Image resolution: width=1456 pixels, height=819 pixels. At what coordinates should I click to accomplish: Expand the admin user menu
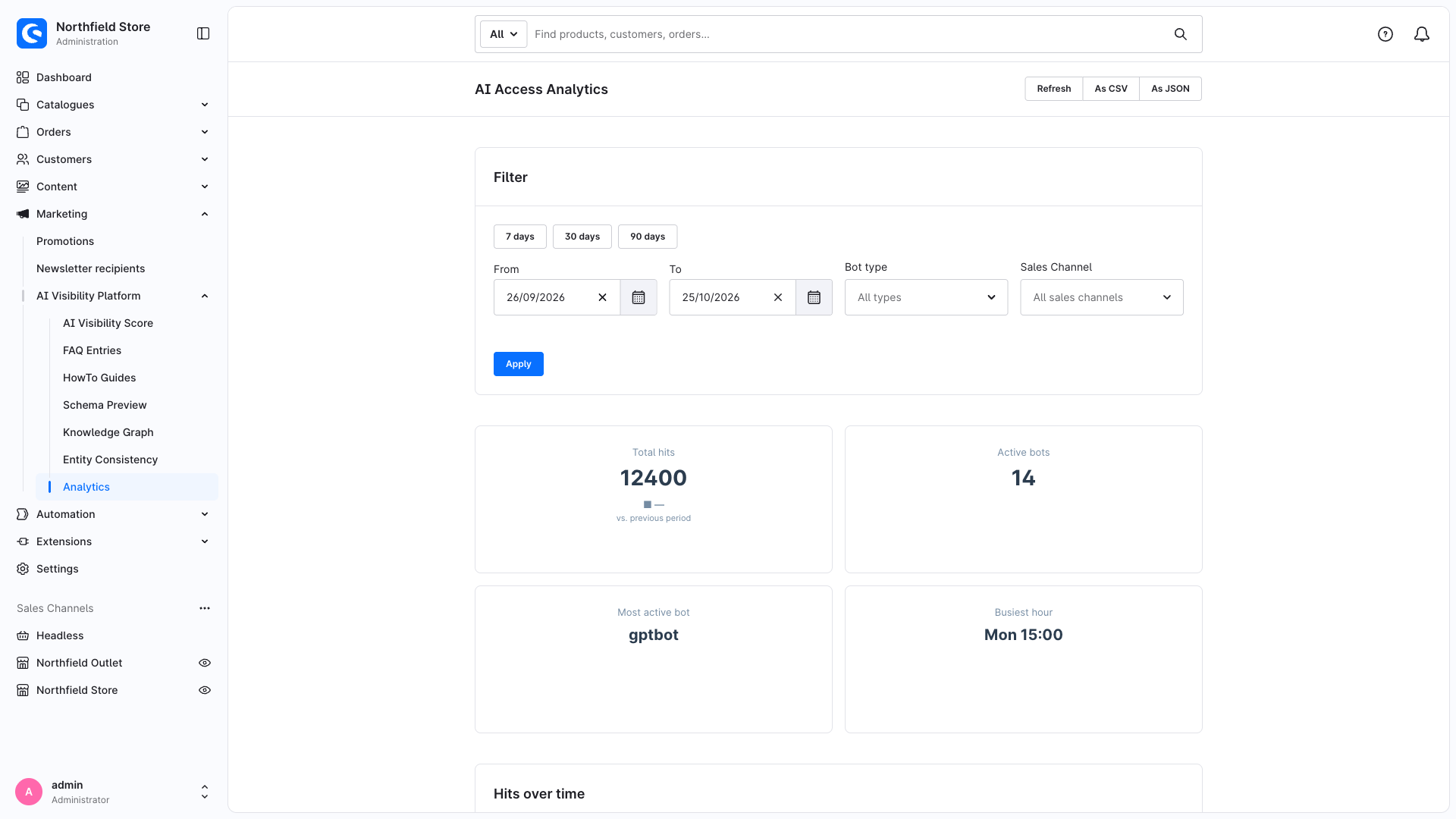(x=205, y=792)
